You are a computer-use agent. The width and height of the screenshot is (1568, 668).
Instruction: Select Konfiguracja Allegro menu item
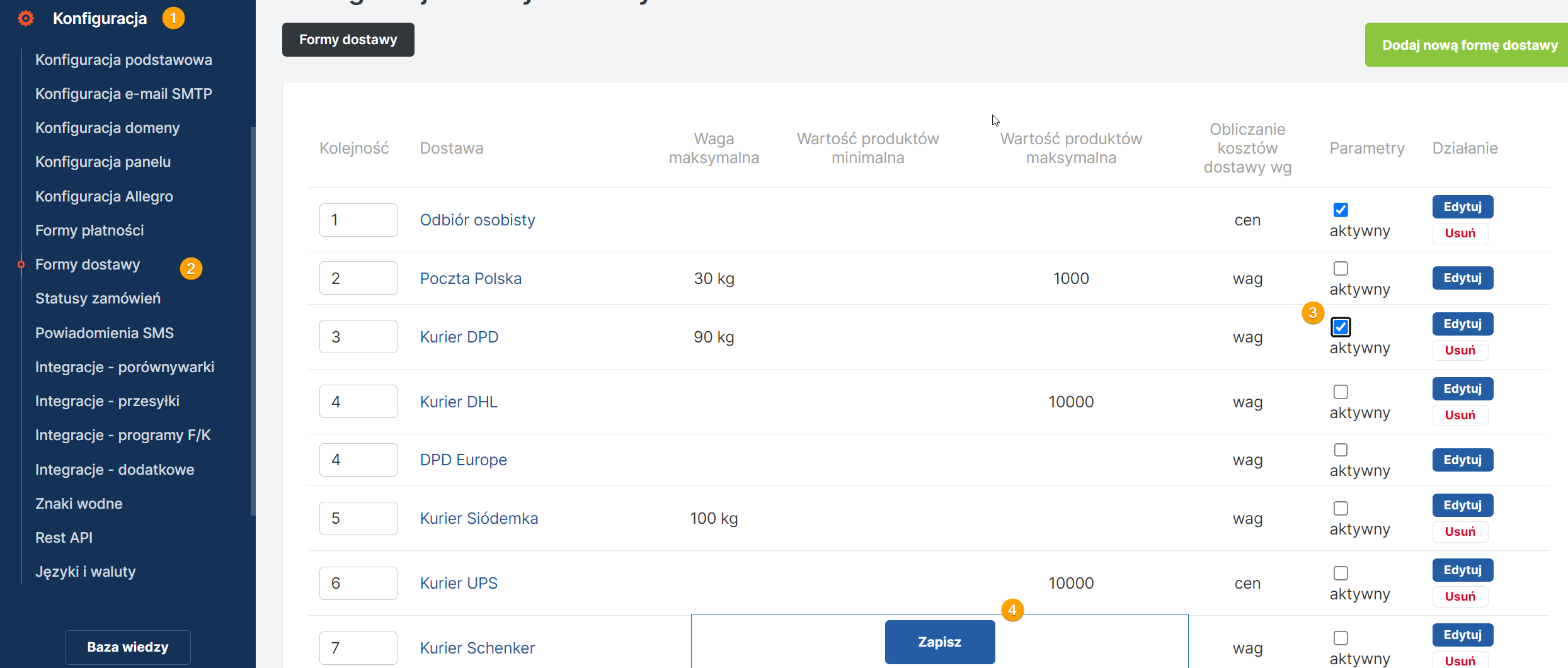pyautogui.click(x=104, y=196)
